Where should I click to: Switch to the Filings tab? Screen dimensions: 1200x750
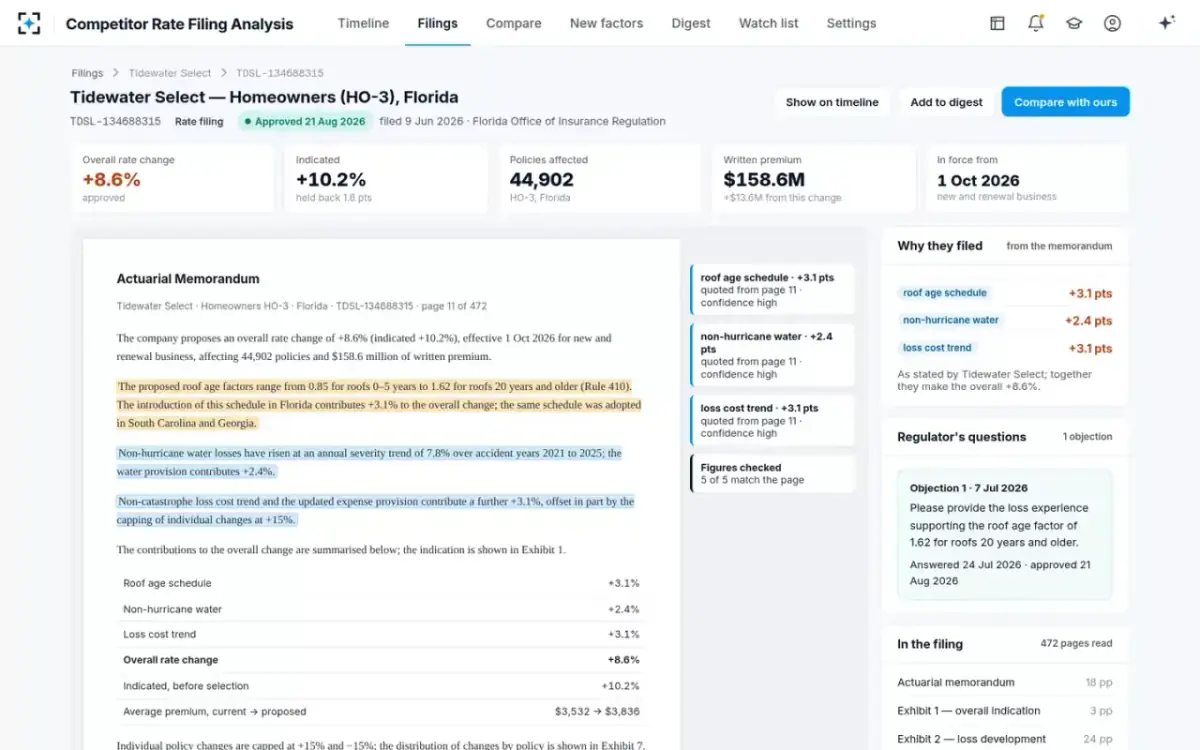[x=437, y=23]
